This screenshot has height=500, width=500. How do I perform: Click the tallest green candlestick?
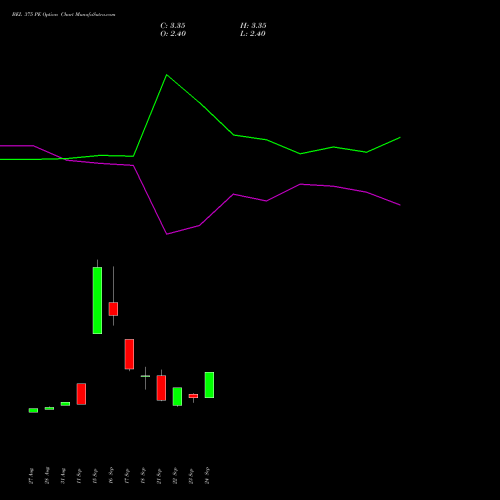[97, 300]
